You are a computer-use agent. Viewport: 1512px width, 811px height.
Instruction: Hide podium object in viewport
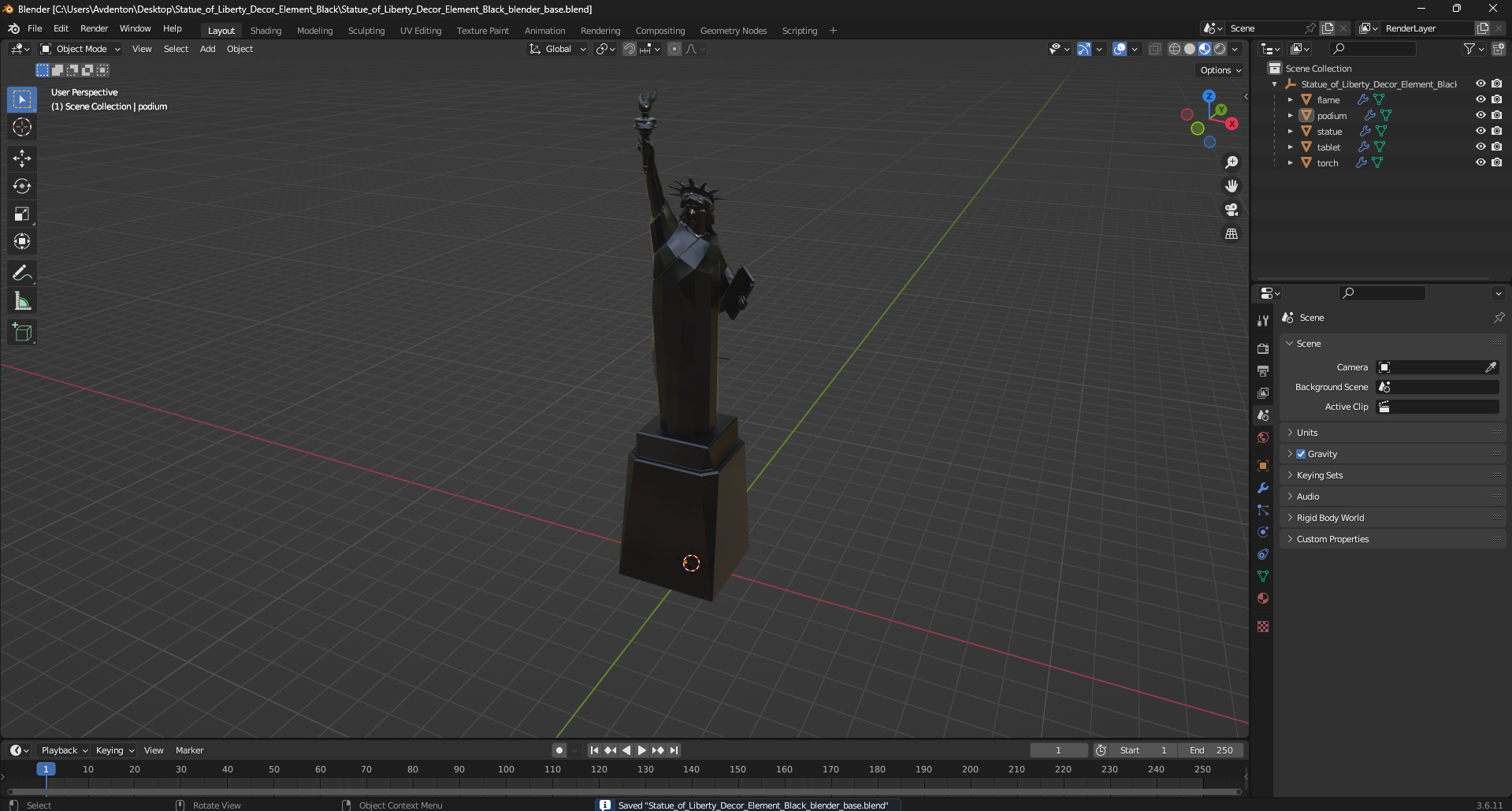1480,115
